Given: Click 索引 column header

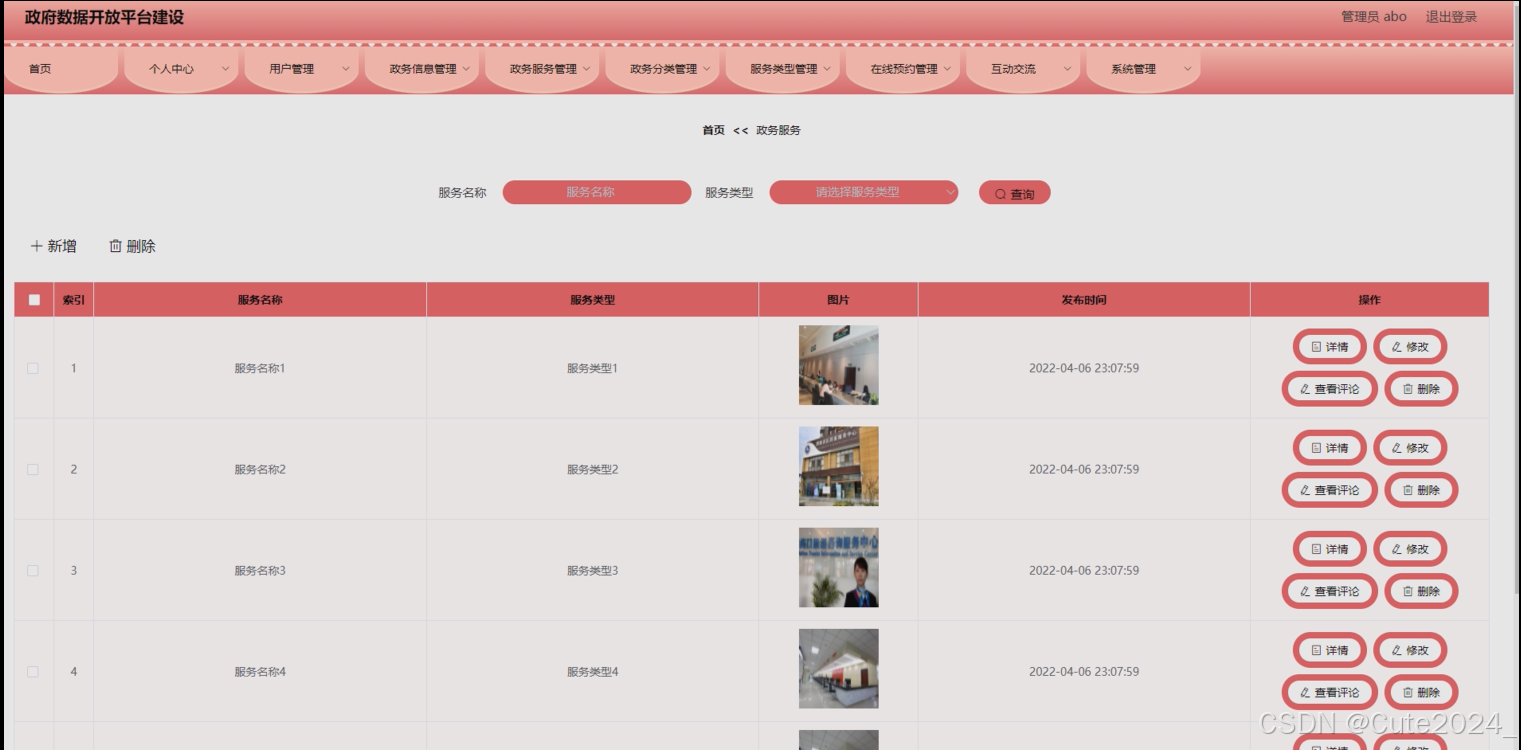Looking at the screenshot, I should [74, 300].
